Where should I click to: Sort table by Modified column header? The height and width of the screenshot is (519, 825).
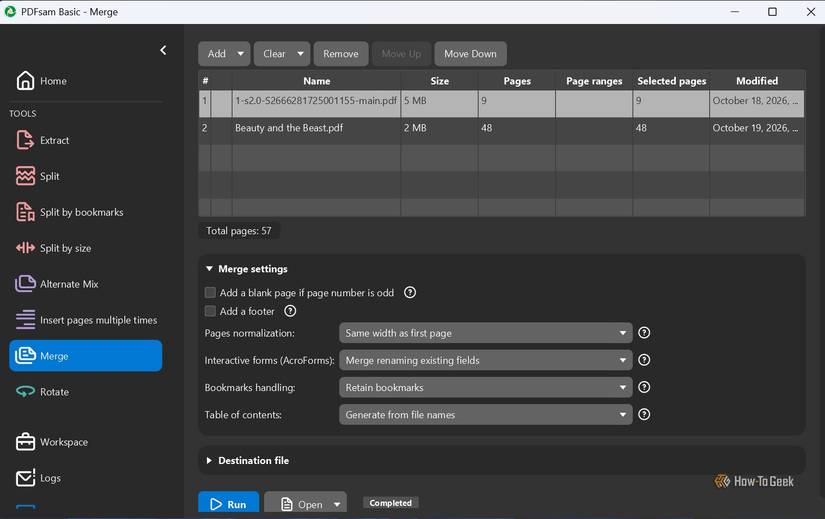tap(757, 81)
